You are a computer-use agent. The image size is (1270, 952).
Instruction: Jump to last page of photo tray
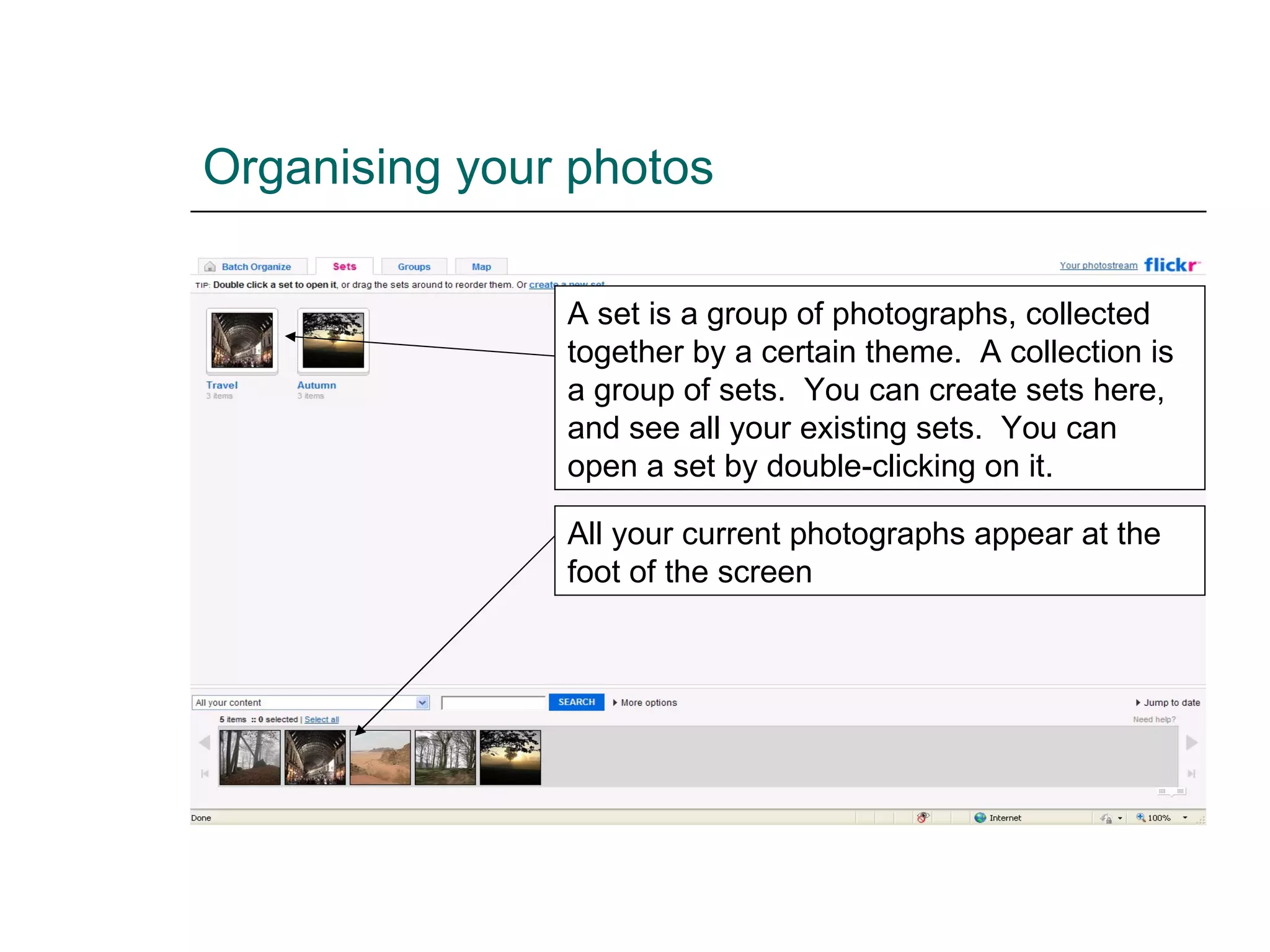pyautogui.click(x=1191, y=773)
